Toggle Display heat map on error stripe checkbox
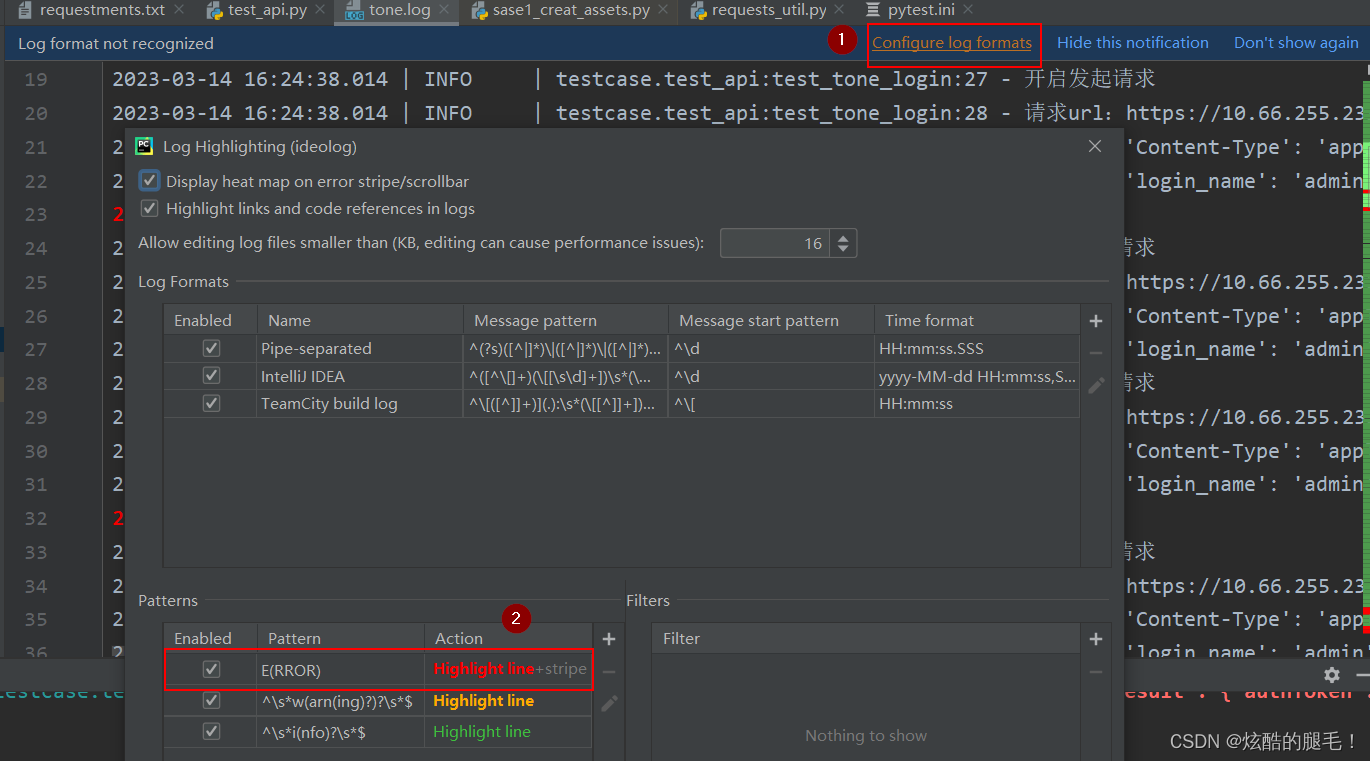 tap(149, 181)
